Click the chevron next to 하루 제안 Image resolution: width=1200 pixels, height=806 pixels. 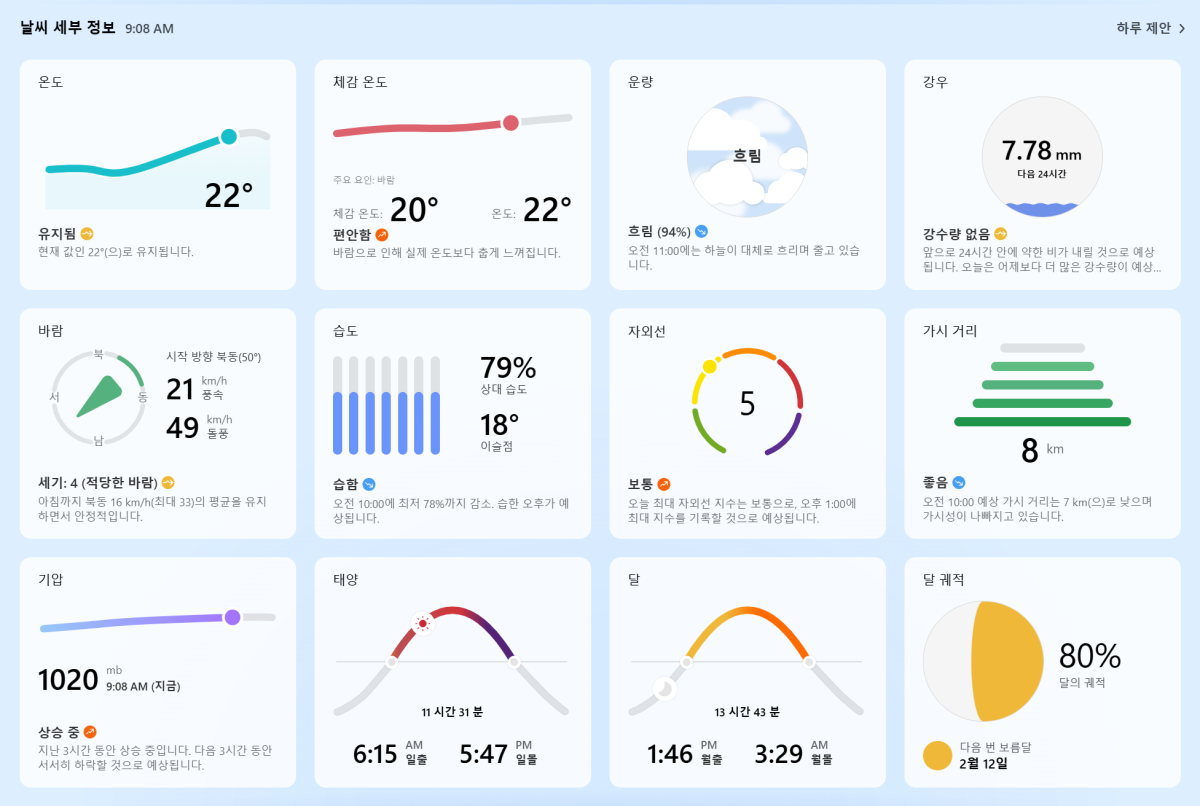pyautogui.click(x=1182, y=29)
